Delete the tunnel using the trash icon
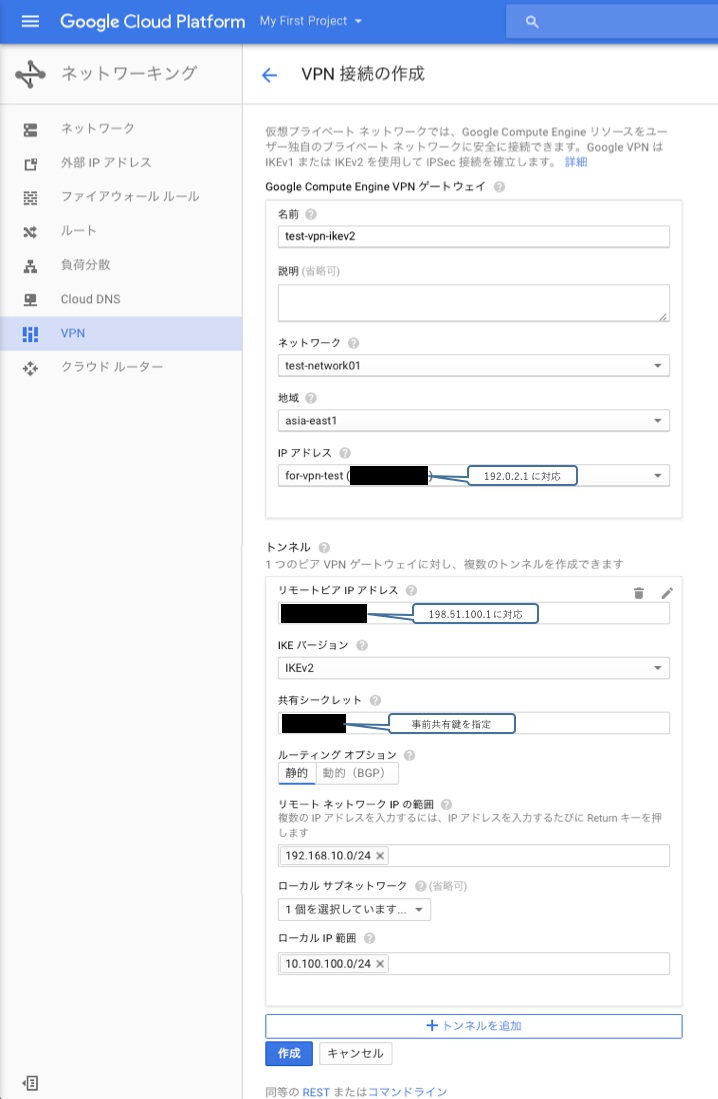Viewport: 718px width, 1099px height. (639, 593)
